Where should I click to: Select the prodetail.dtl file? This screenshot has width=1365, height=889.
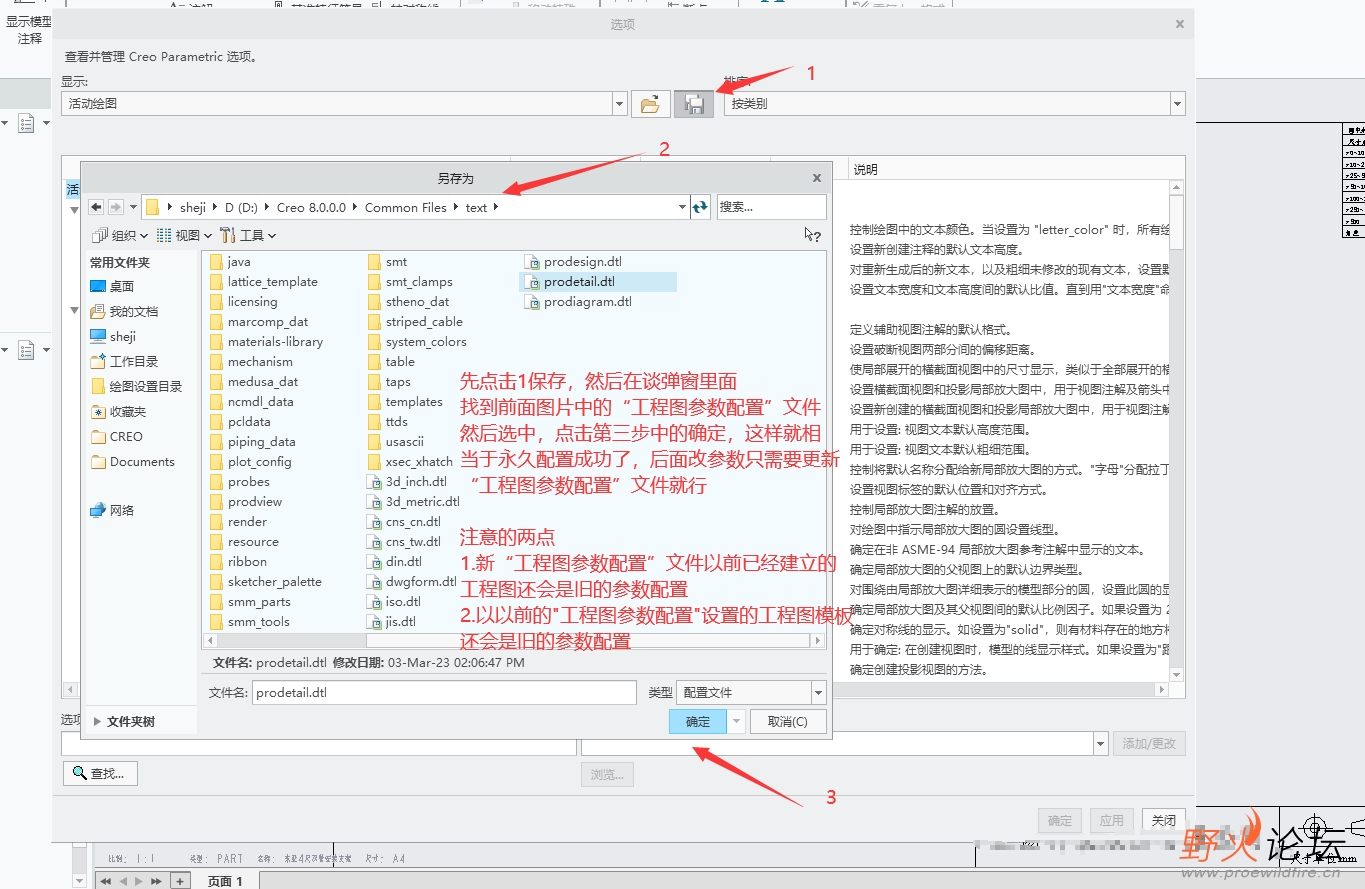tap(598, 282)
